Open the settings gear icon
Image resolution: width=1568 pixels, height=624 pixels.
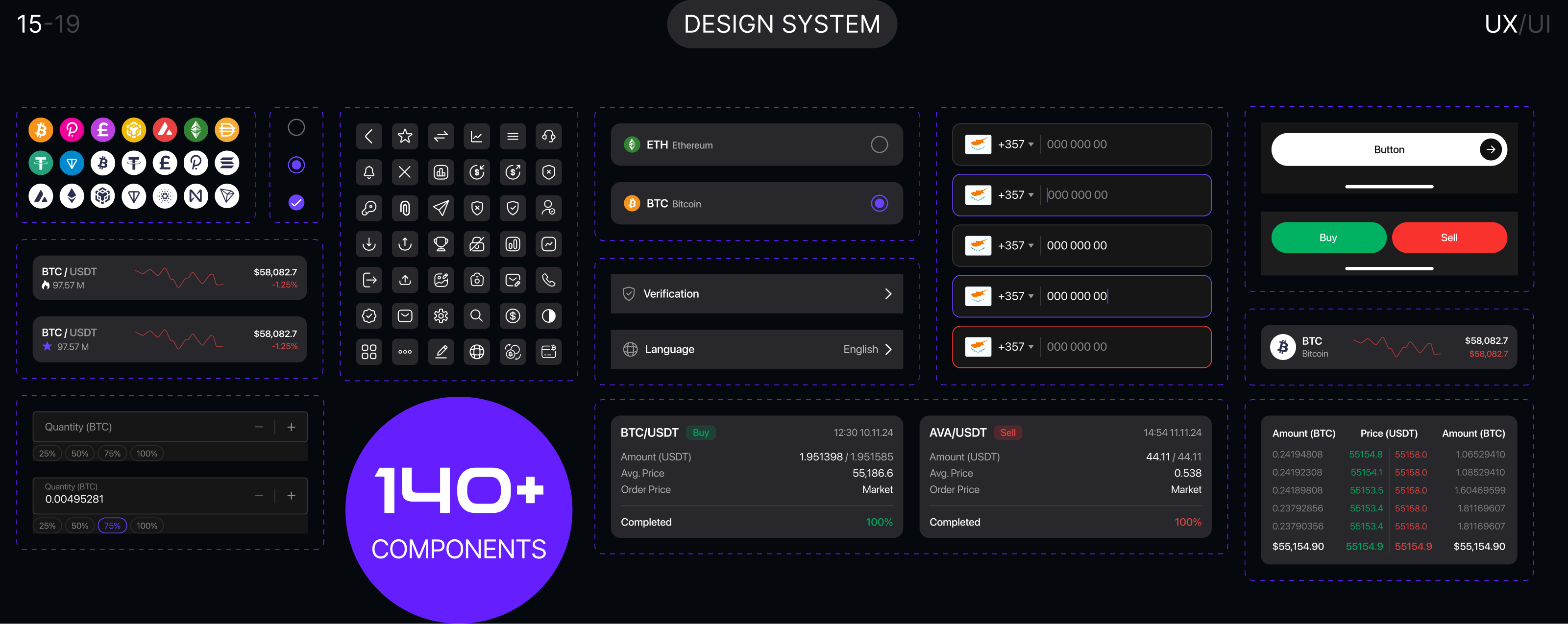[441, 315]
